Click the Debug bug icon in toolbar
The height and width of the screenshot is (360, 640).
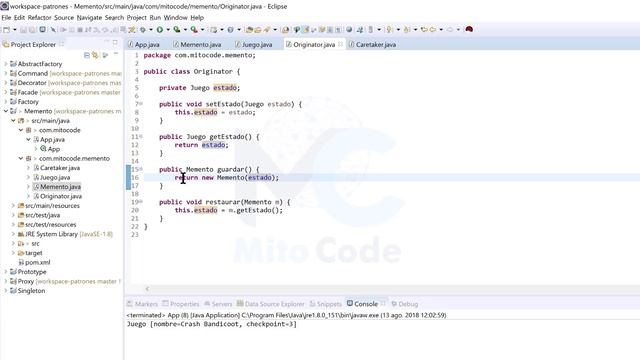point(142,29)
